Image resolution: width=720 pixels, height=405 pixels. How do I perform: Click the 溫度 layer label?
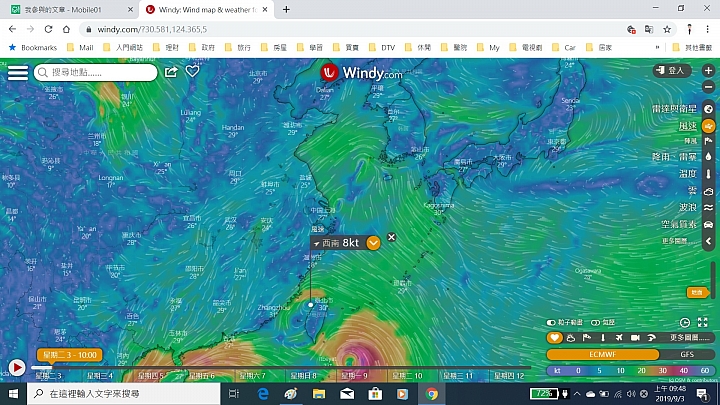pos(688,174)
